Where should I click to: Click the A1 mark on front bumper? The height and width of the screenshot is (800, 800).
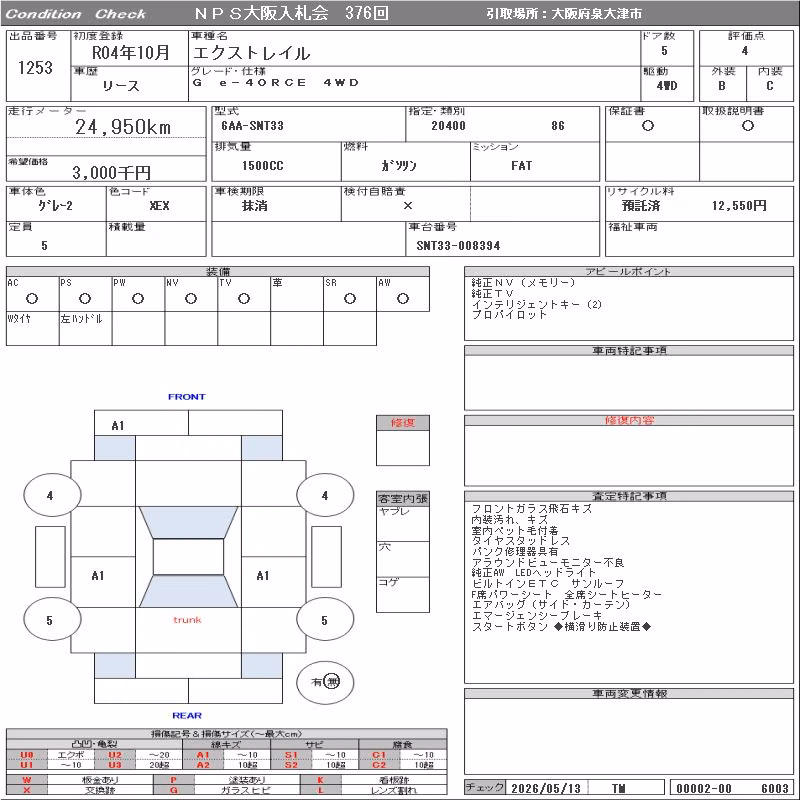(x=118, y=426)
